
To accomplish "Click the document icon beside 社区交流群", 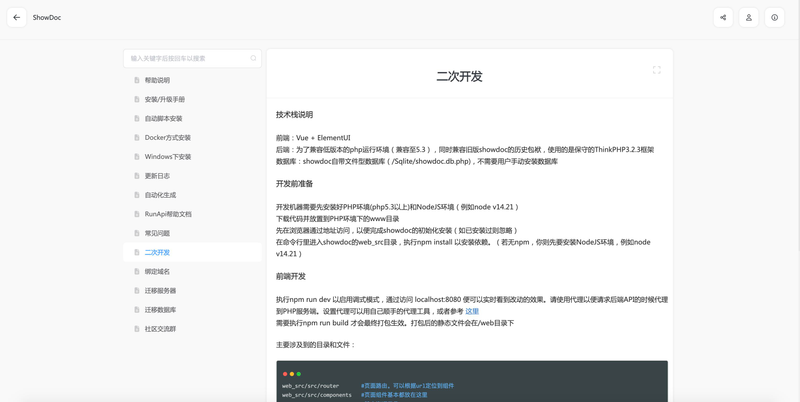I will click(137, 329).
